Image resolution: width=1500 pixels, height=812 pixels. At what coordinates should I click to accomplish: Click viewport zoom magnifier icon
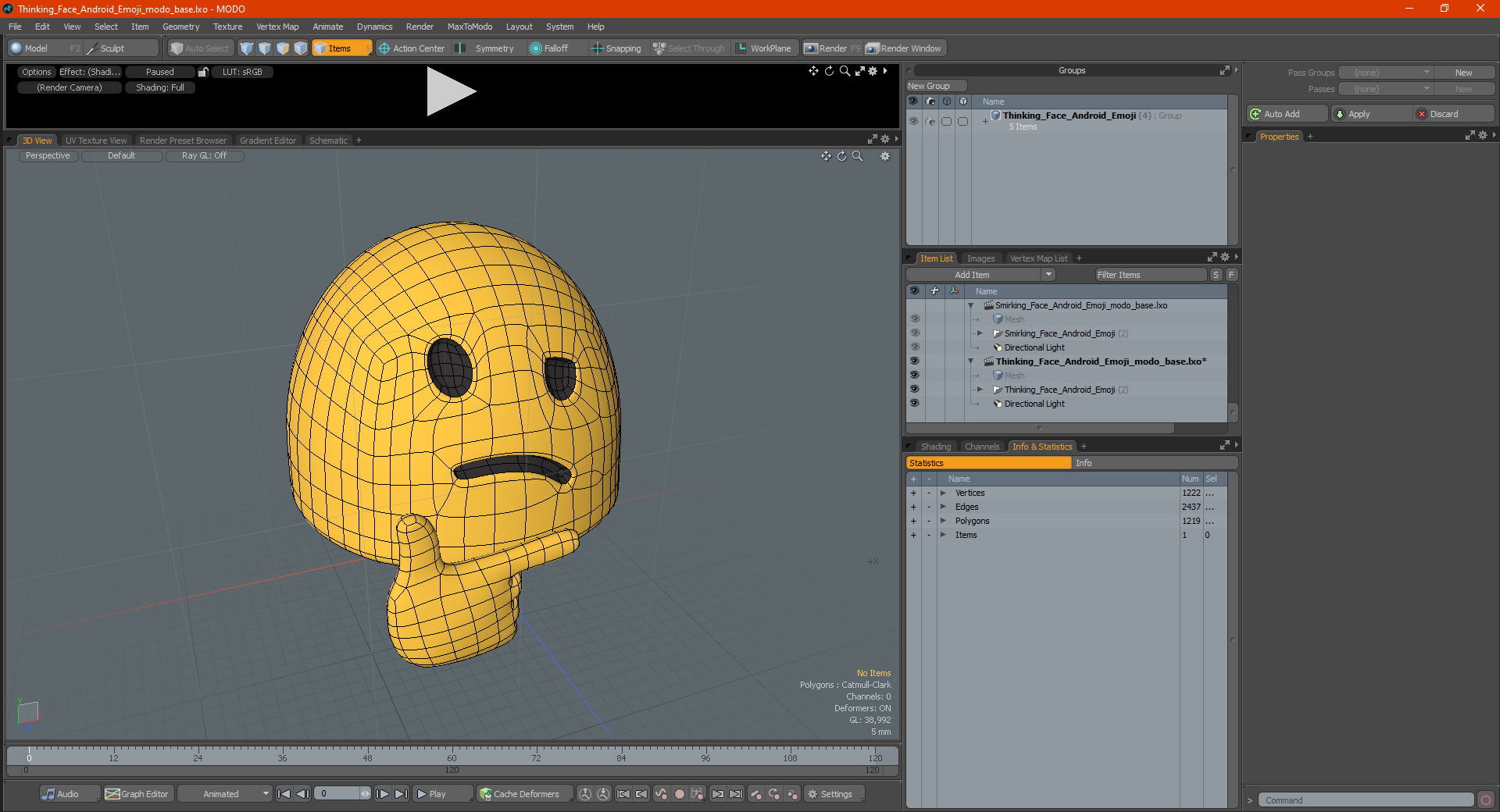coord(858,156)
